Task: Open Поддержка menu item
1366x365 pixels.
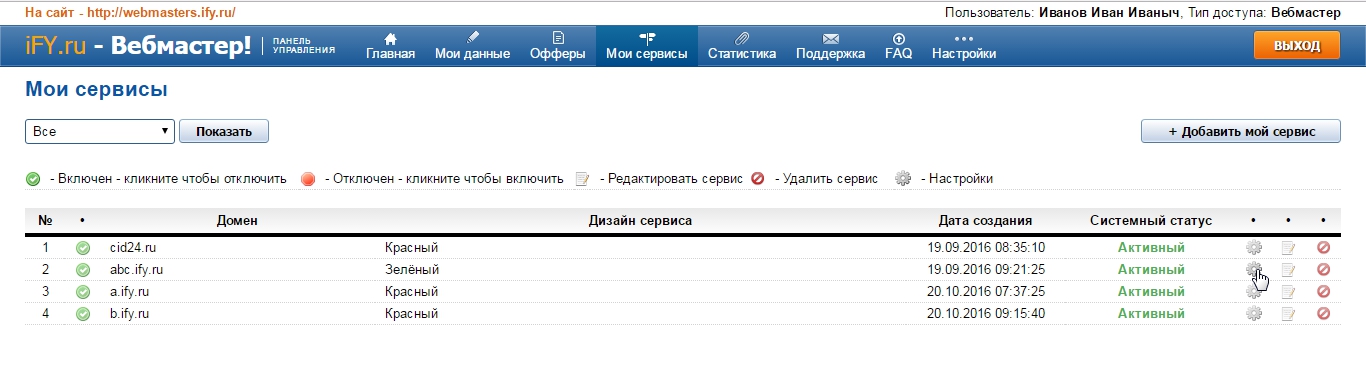Action: [831, 46]
